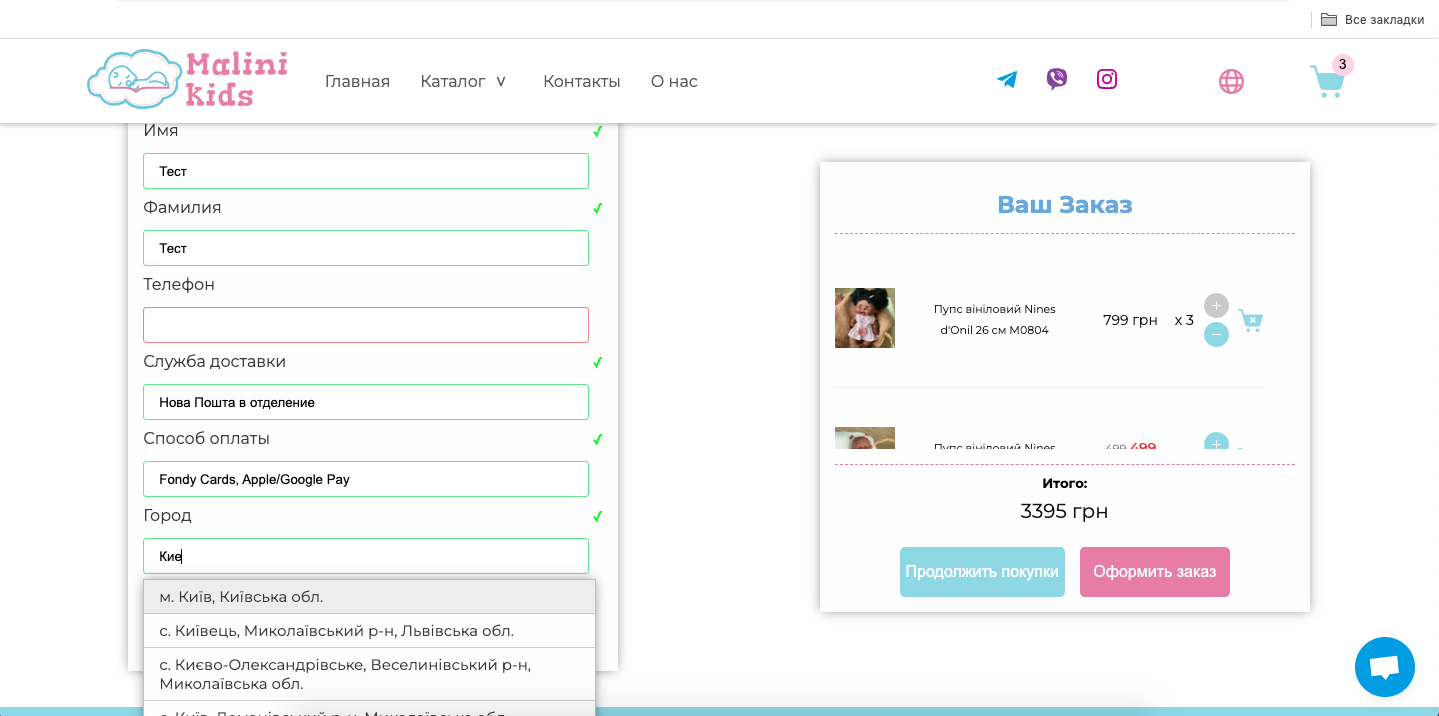Go to the Главная page
Screen dimensions: 1439x716
tap(357, 81)
